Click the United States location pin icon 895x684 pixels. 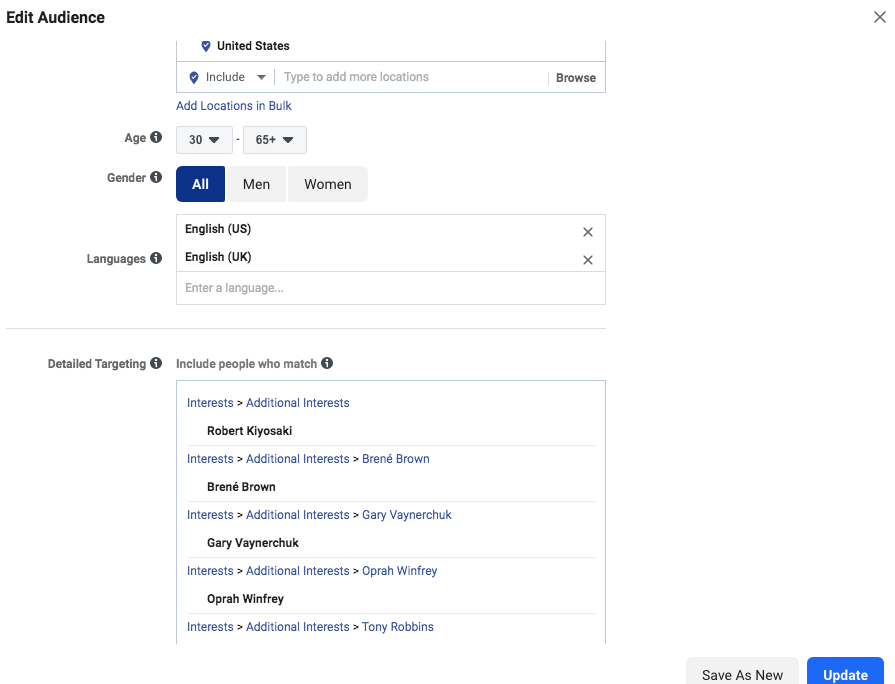(x=206, y=46)
